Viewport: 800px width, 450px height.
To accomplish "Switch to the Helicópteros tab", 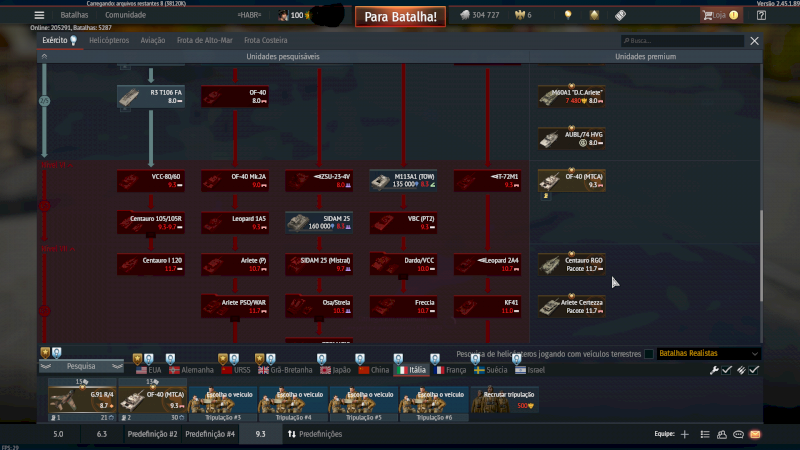I will point(110,41).
